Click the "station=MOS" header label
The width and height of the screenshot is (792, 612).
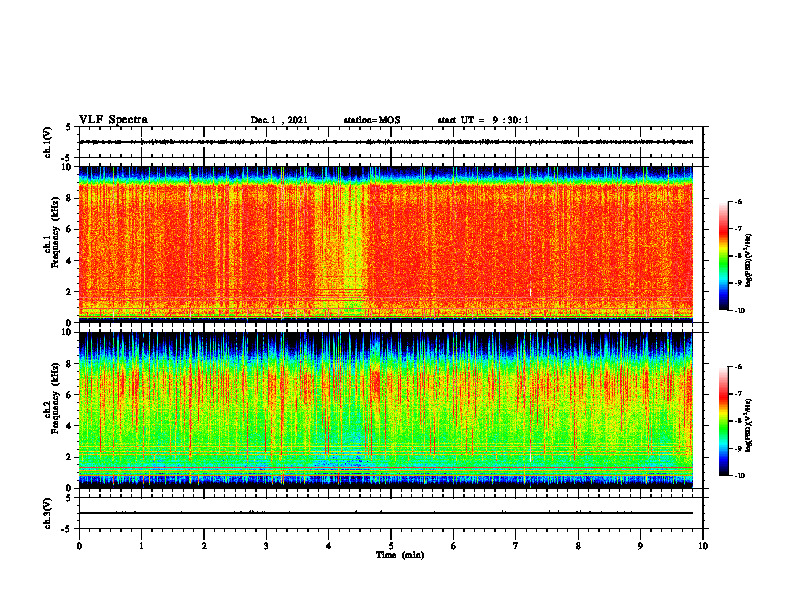click(x=372, y=120)
